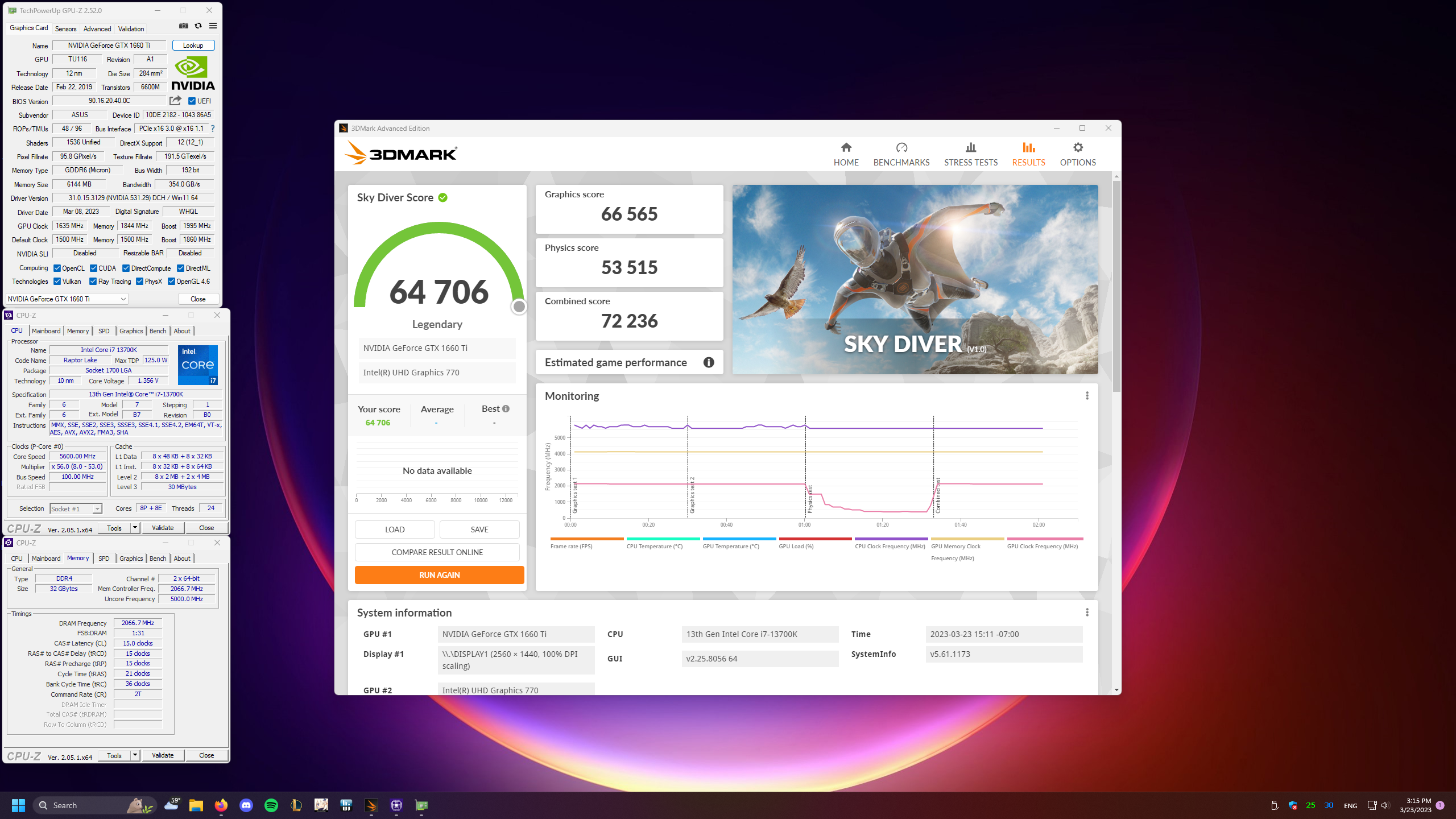Open the Tools dropdown arrow in lower CPU-Z window

click(135, 755)
